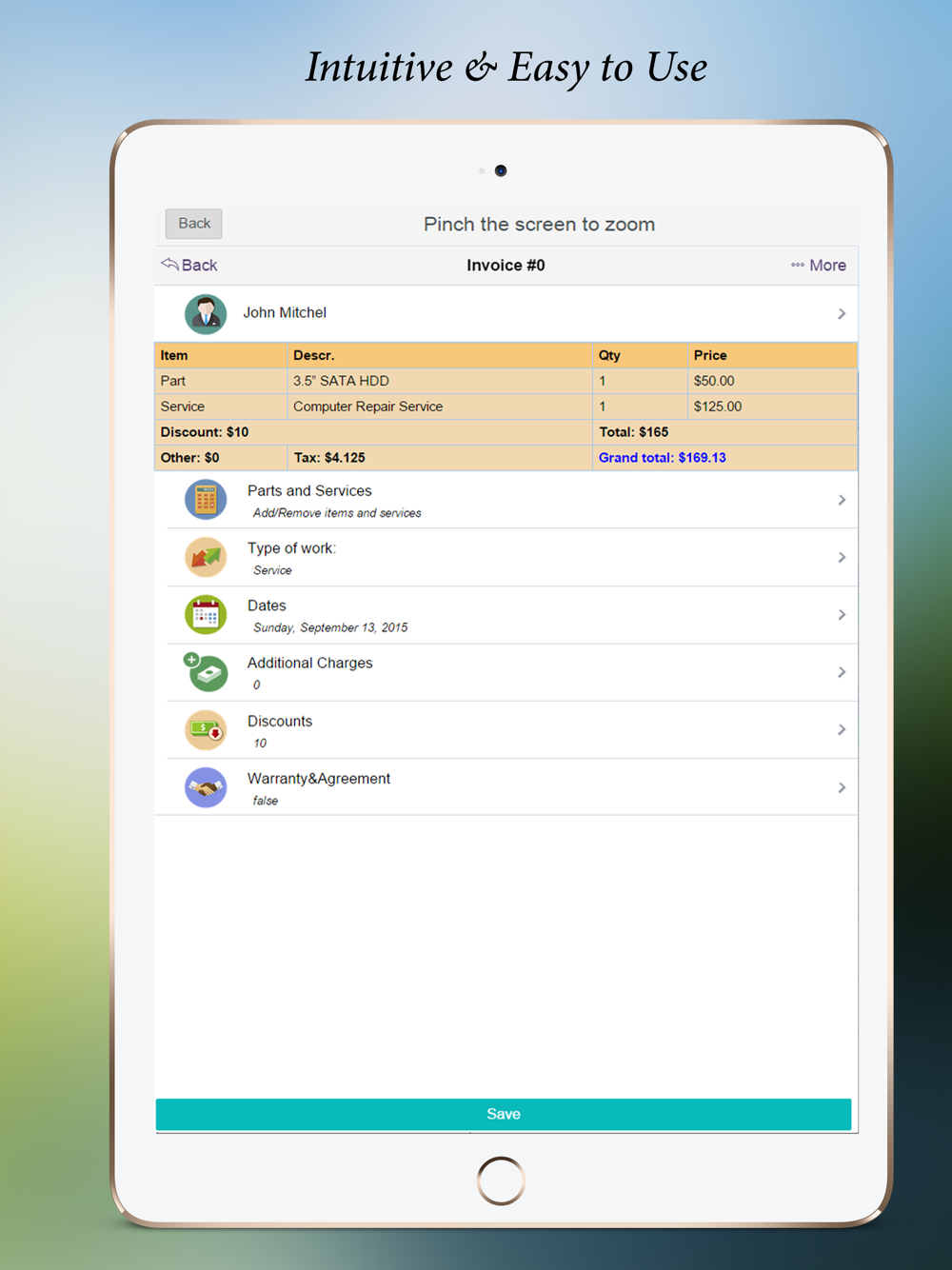Click the 0 value under Additional Charges
Screen dimensions: 952x1270
pos(257,685)
